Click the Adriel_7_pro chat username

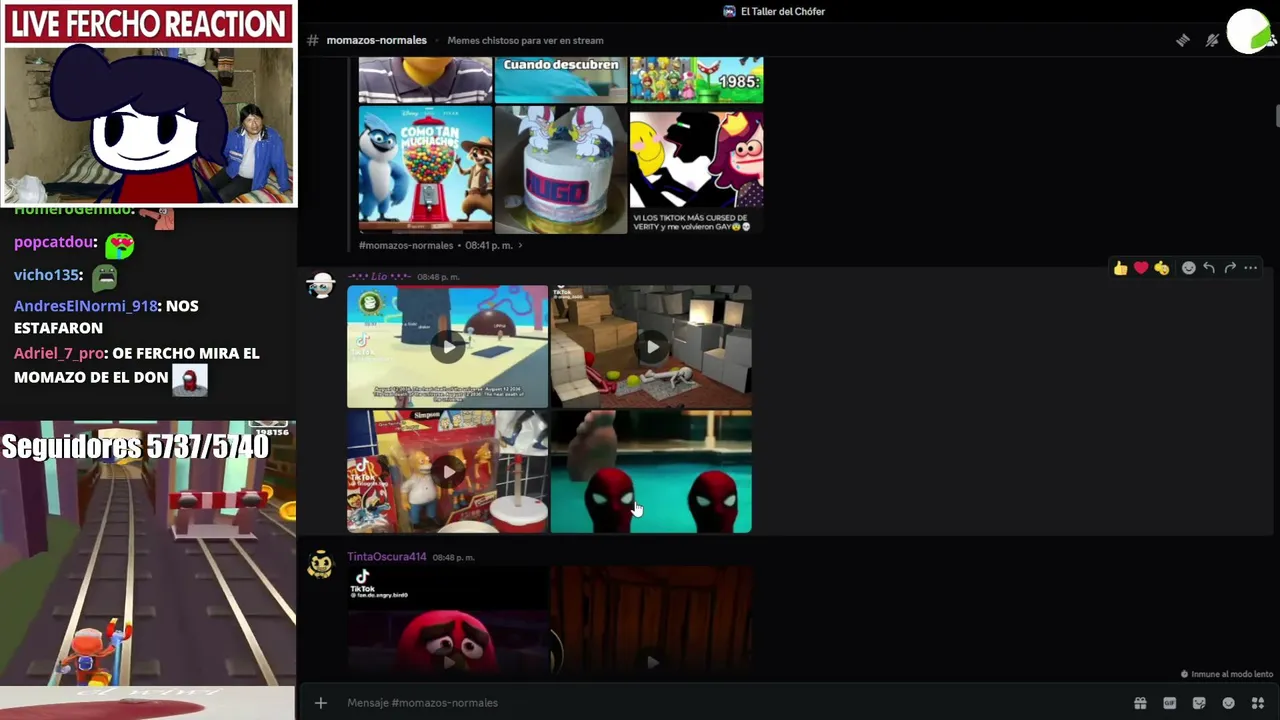tap(59, 354)
